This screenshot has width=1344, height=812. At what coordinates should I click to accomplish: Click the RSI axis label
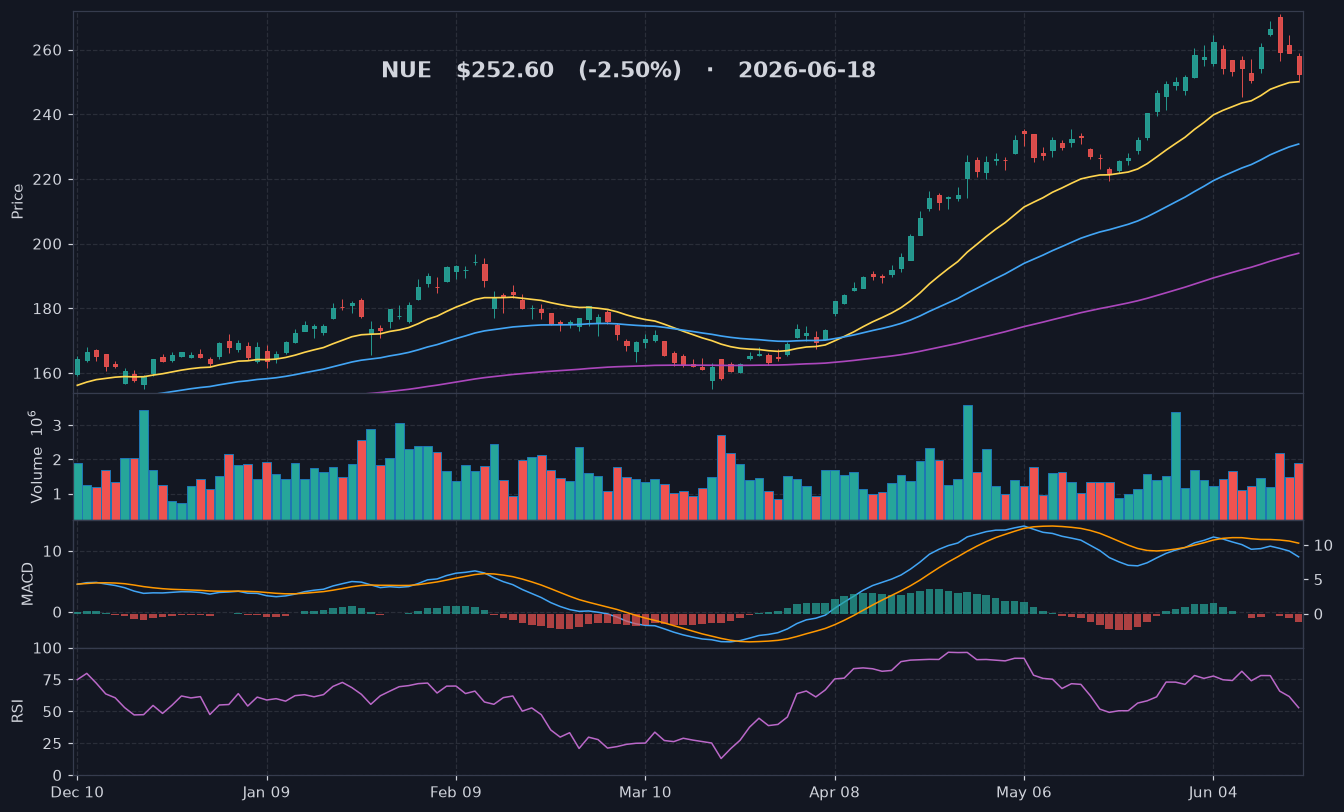tap(17, 711)
